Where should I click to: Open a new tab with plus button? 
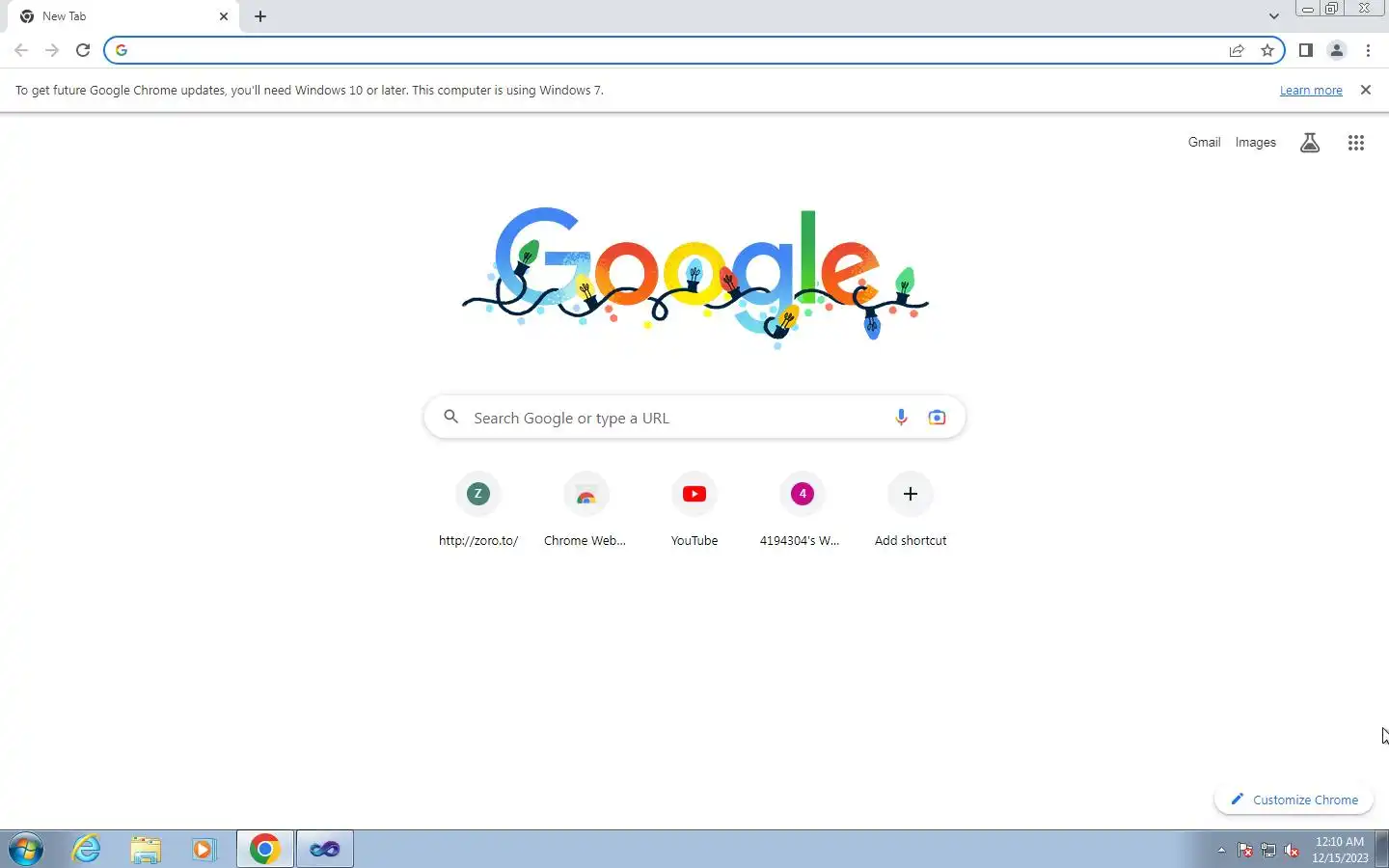[x=260, y=16]
